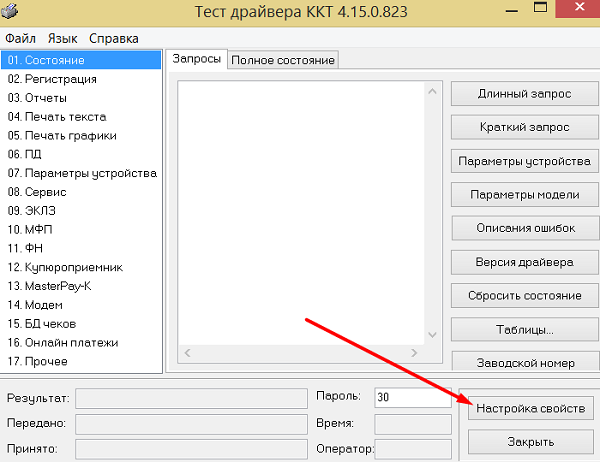The image size is (600, 462).
Task: Click the Краткий запрос button
Action: pos(525,127)
